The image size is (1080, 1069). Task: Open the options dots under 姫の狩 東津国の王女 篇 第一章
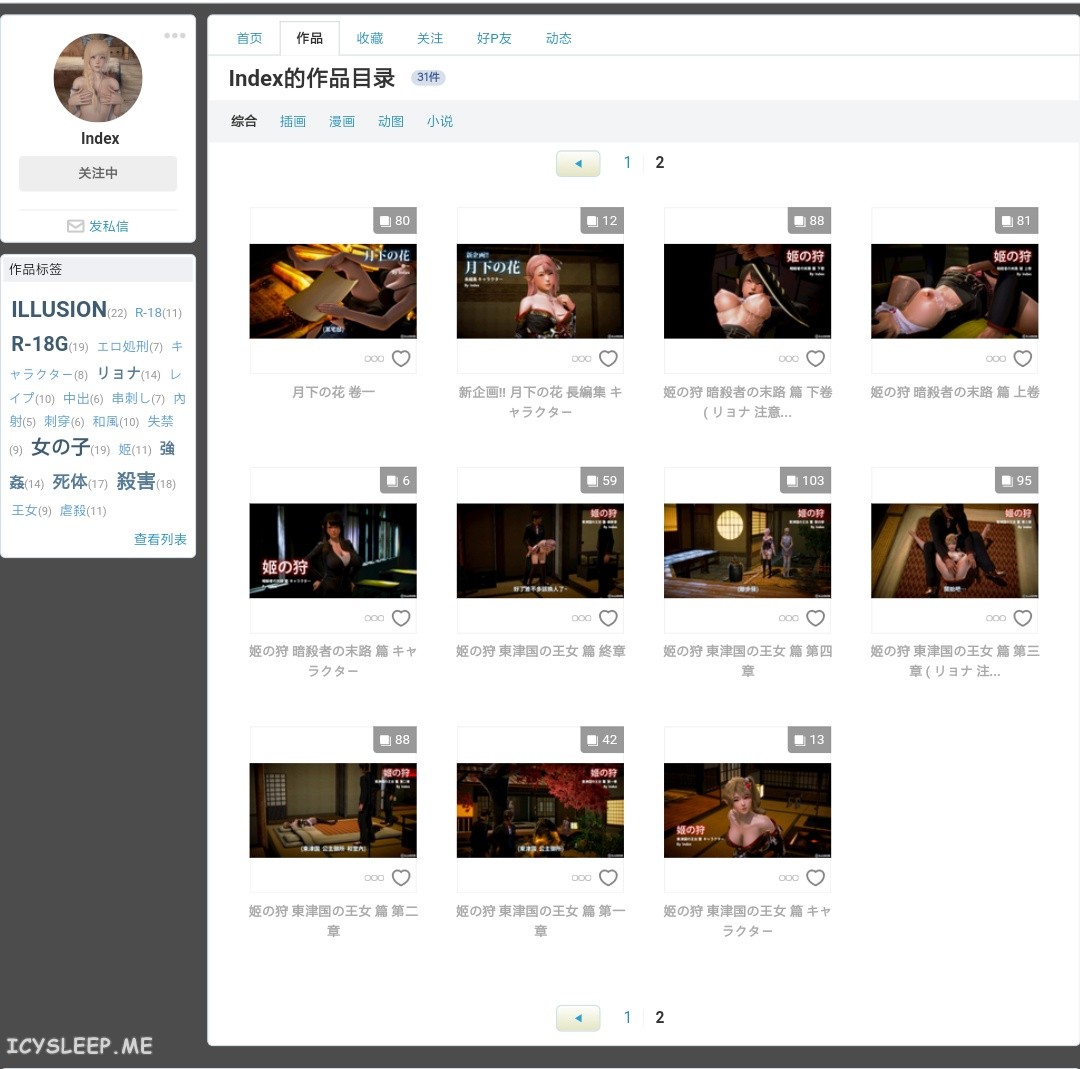[581, 878]
